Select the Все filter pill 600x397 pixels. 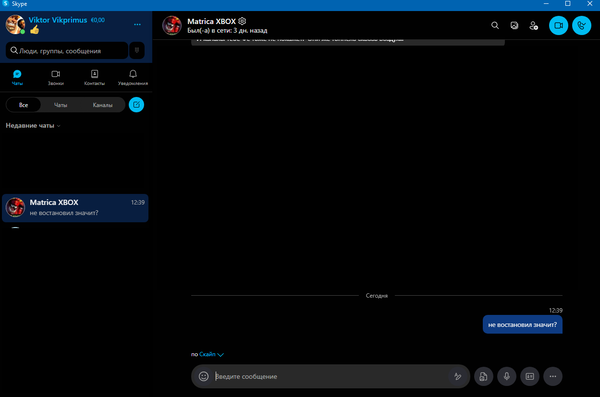(23, 105)
